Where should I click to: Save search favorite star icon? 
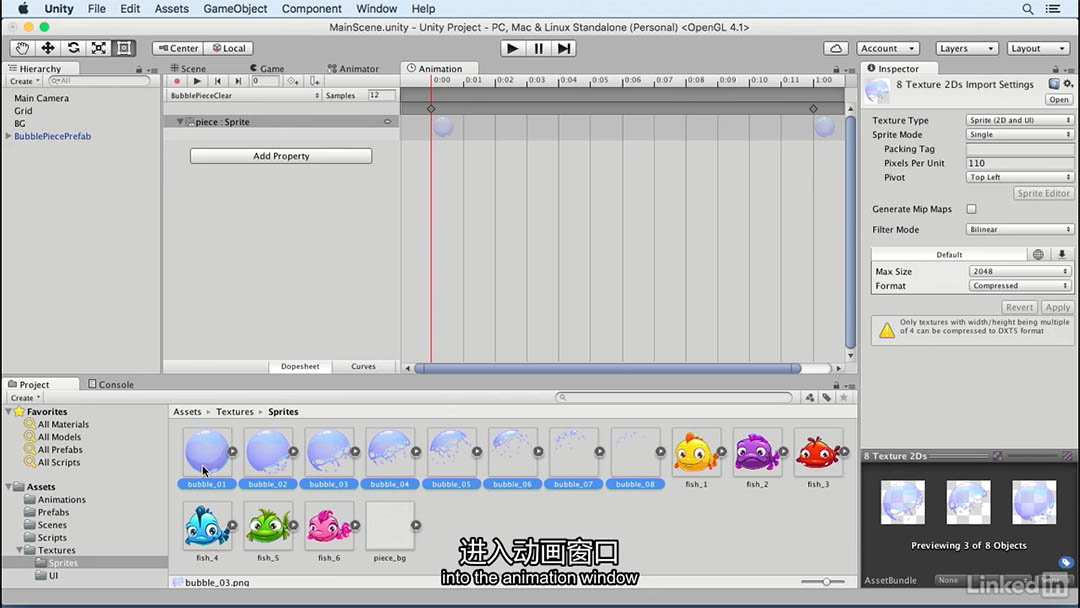coord(844,397)
